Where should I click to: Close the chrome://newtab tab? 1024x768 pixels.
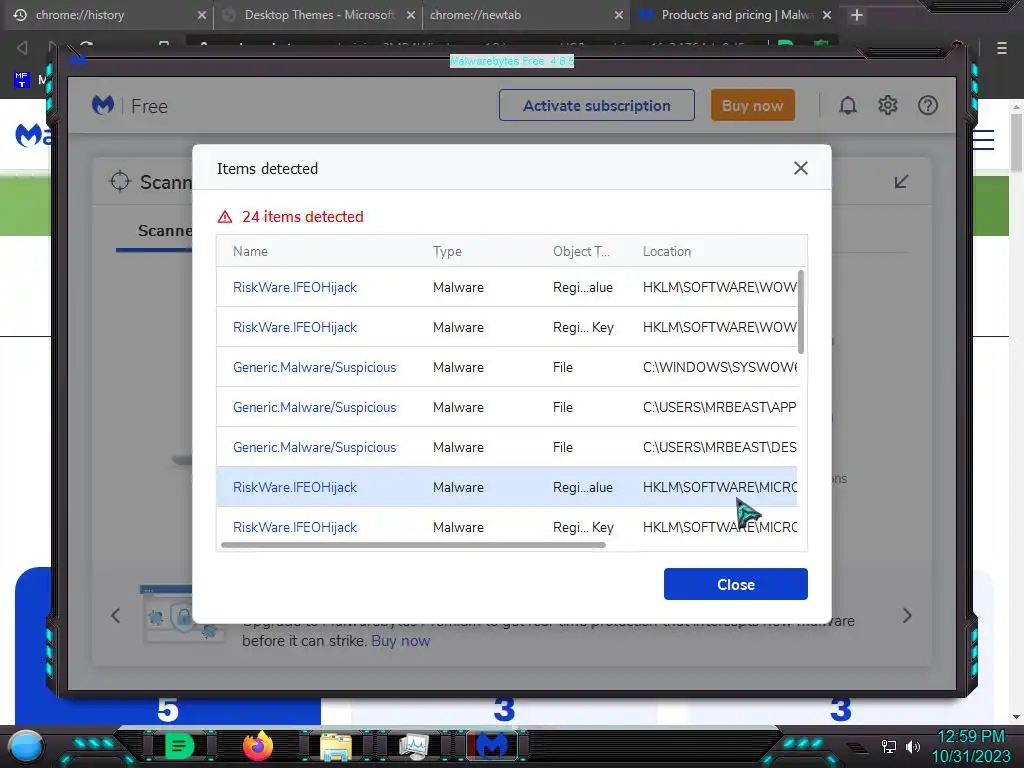pyautogui.click(x=618, y=15)
